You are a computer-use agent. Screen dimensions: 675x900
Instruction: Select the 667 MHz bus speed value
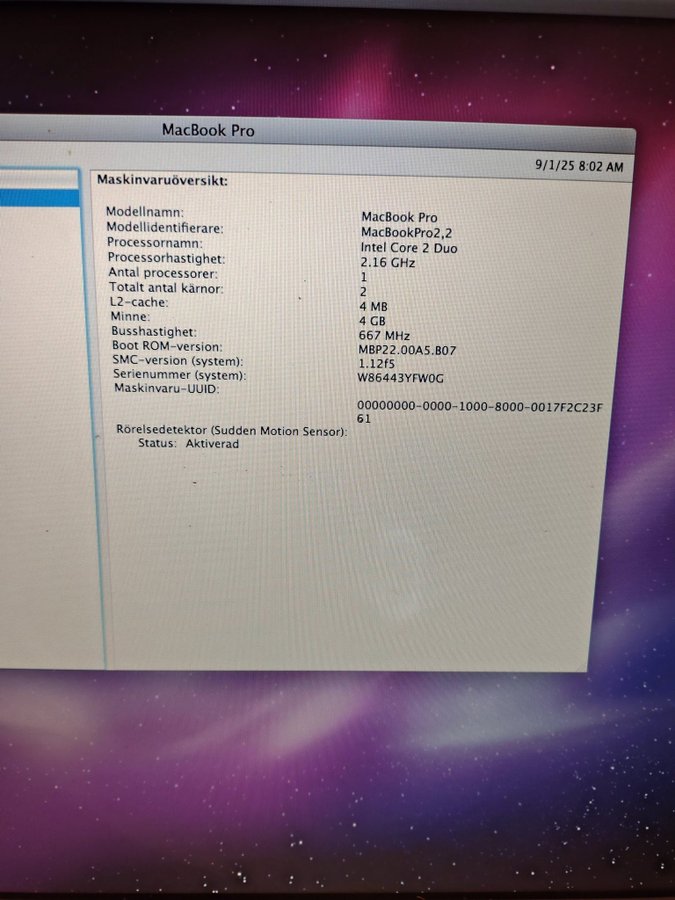[383, 336]
